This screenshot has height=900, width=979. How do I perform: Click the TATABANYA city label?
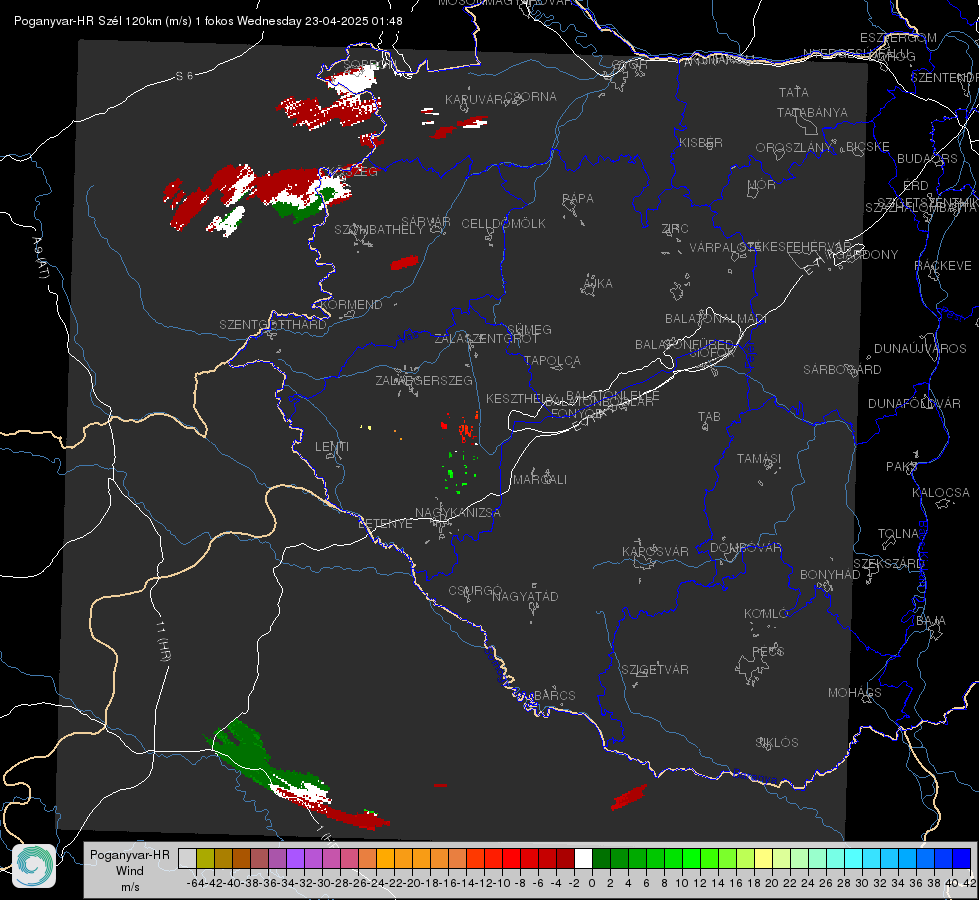812,112
